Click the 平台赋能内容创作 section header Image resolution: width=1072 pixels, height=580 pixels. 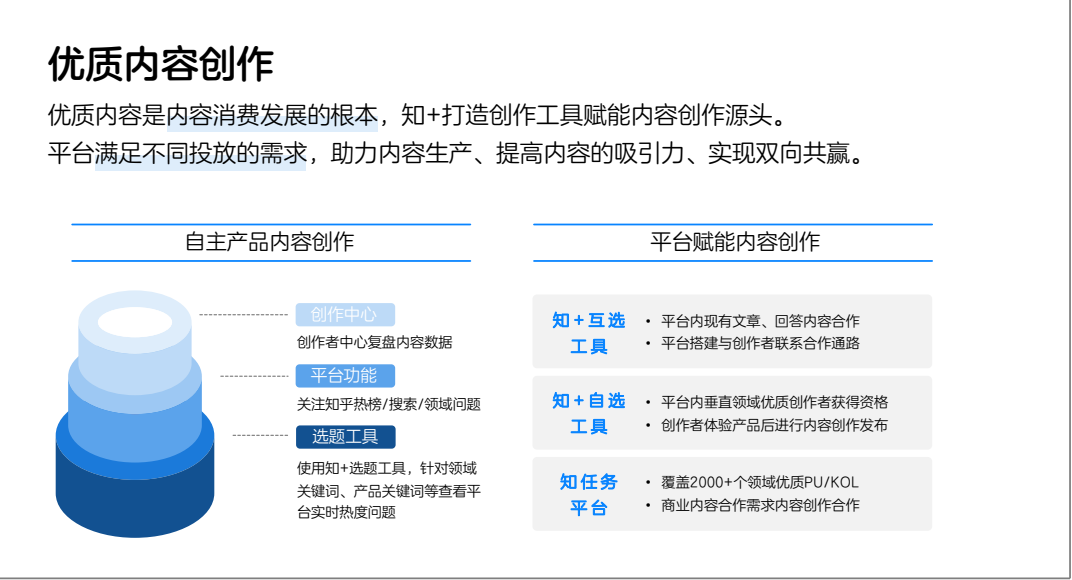click(734, 242)
